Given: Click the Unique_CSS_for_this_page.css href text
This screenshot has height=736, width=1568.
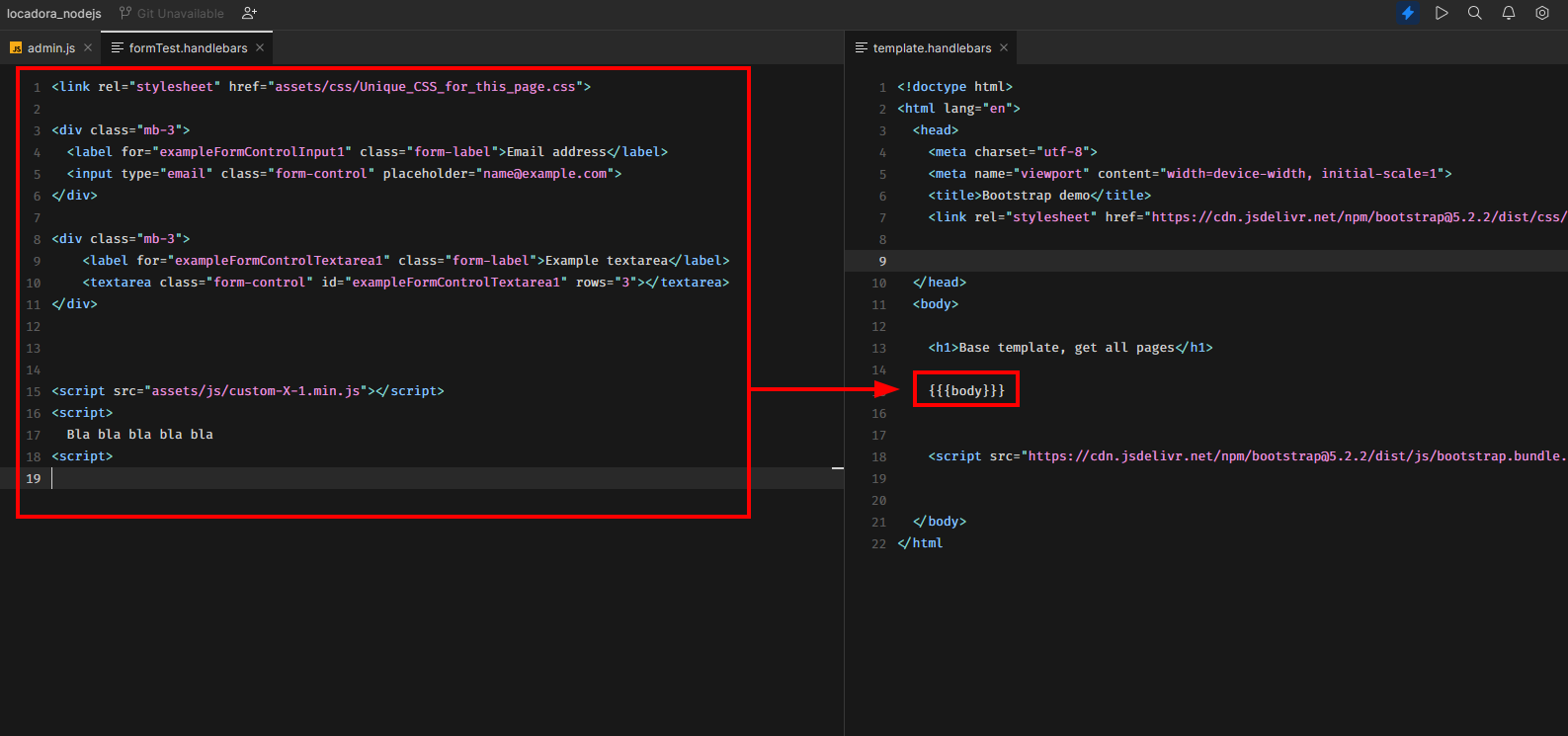Looking at the screenshot, I should click(x=425, y=87).
